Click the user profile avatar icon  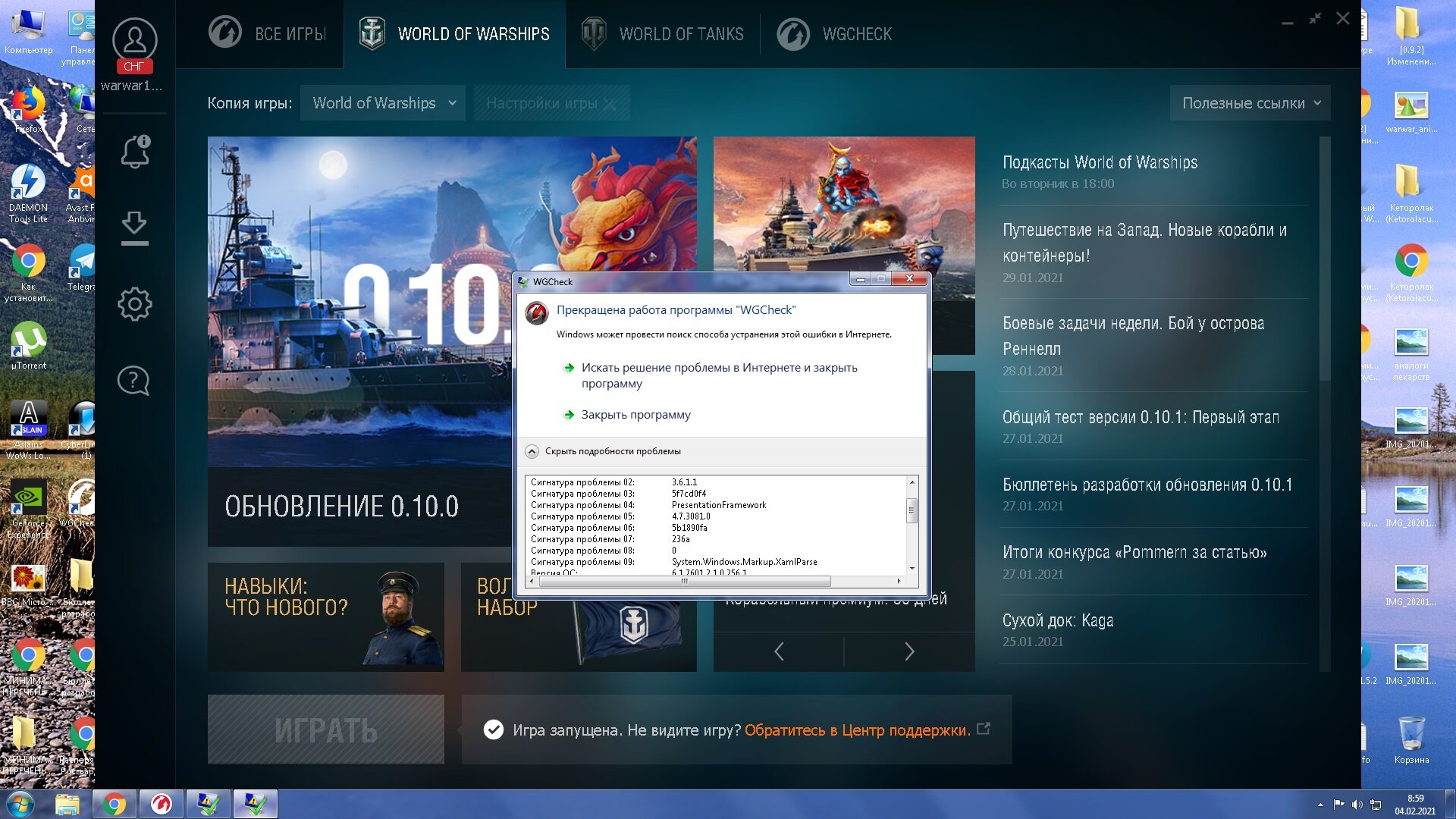pos(135,39)
